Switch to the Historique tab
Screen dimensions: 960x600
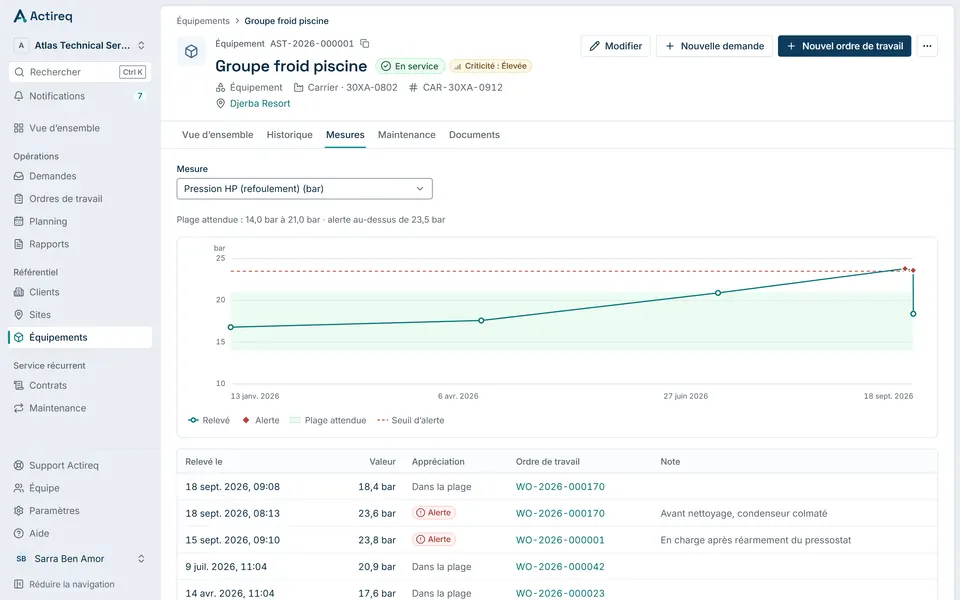(290, 135)
